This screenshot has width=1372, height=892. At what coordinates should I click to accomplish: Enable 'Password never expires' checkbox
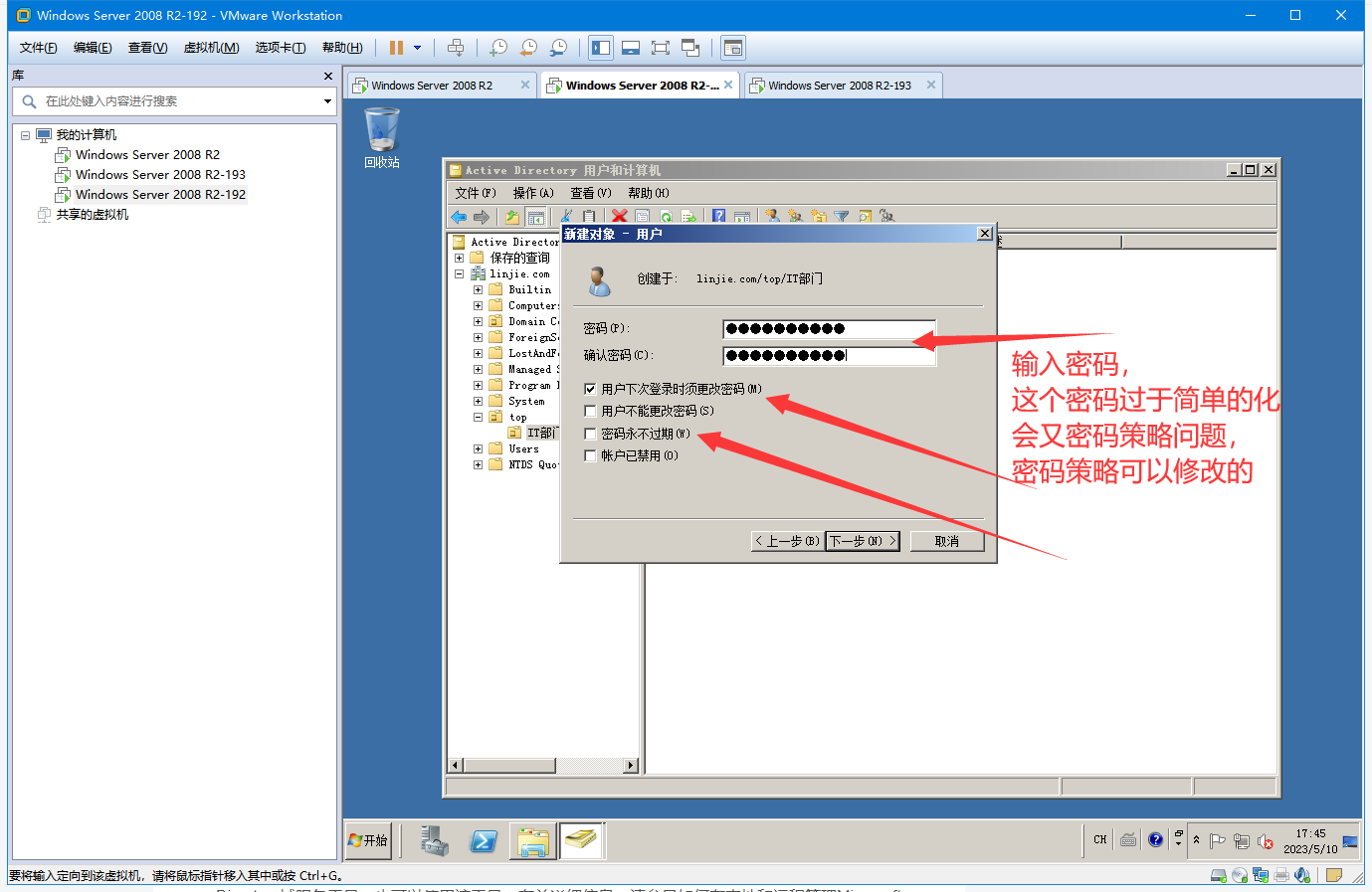590,434
